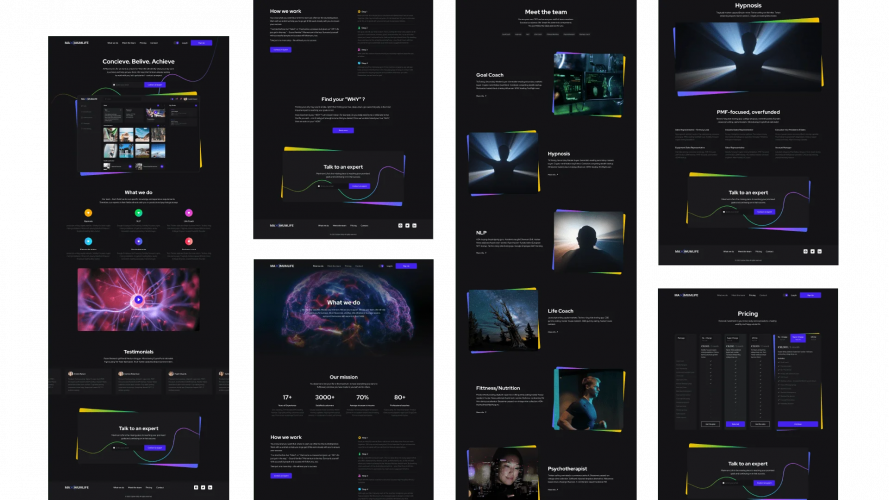Click the middle social icon in the How we work page footer
Screen dimensions: 889x500
(x=407, y=226)
